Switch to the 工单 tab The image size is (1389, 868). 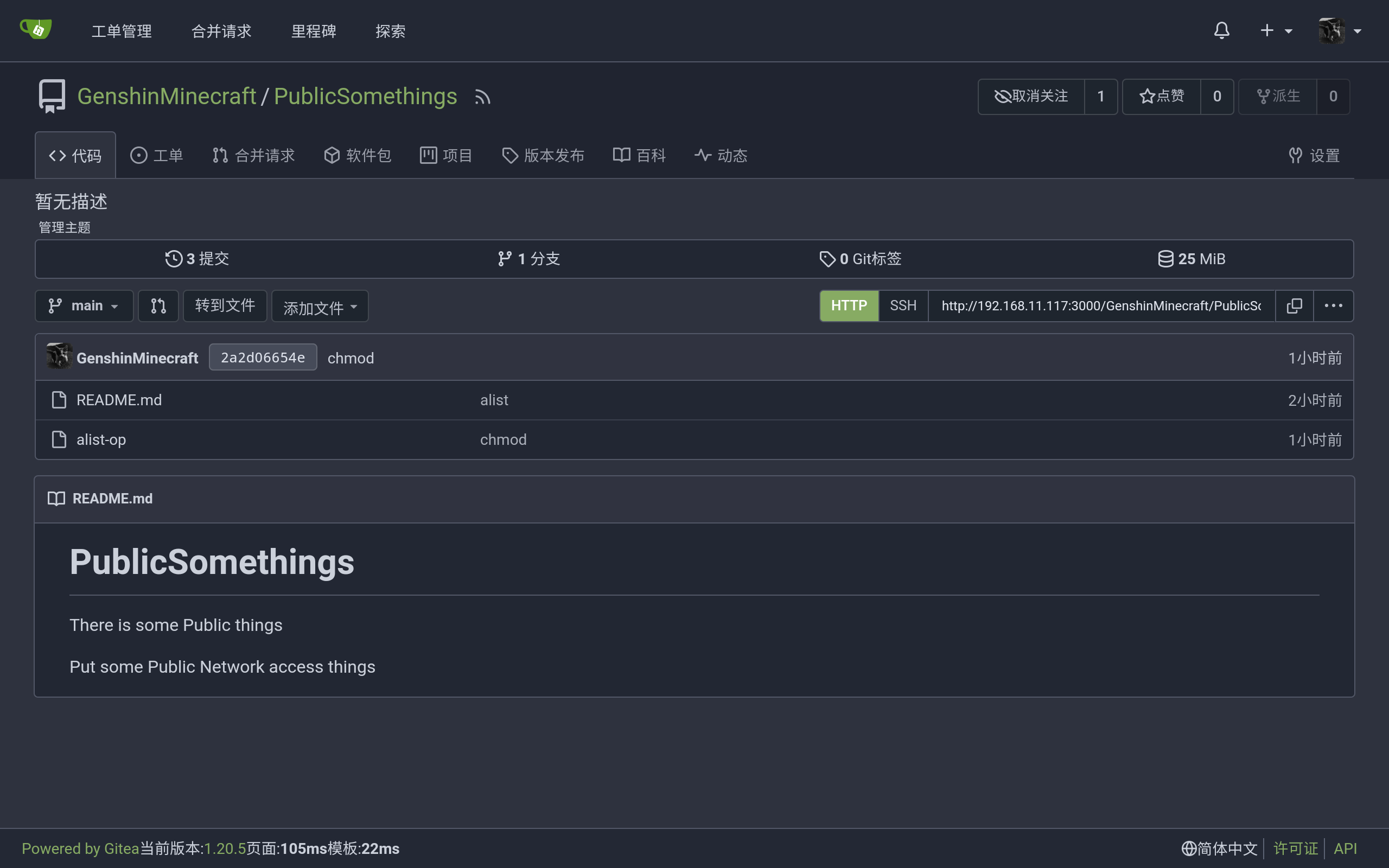[156, 155]
